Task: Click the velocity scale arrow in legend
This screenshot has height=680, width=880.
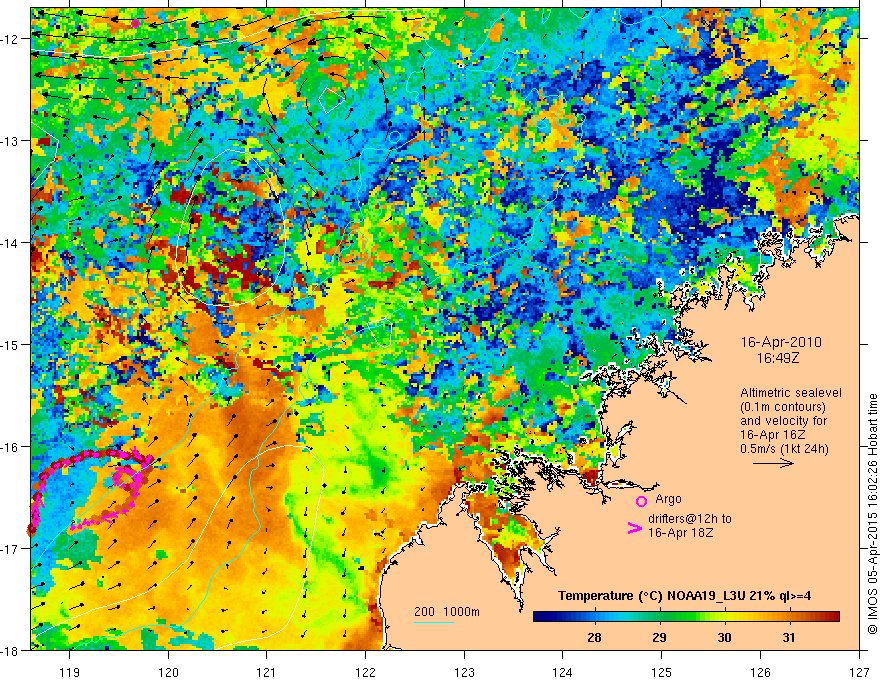Action: pos(773,463)
